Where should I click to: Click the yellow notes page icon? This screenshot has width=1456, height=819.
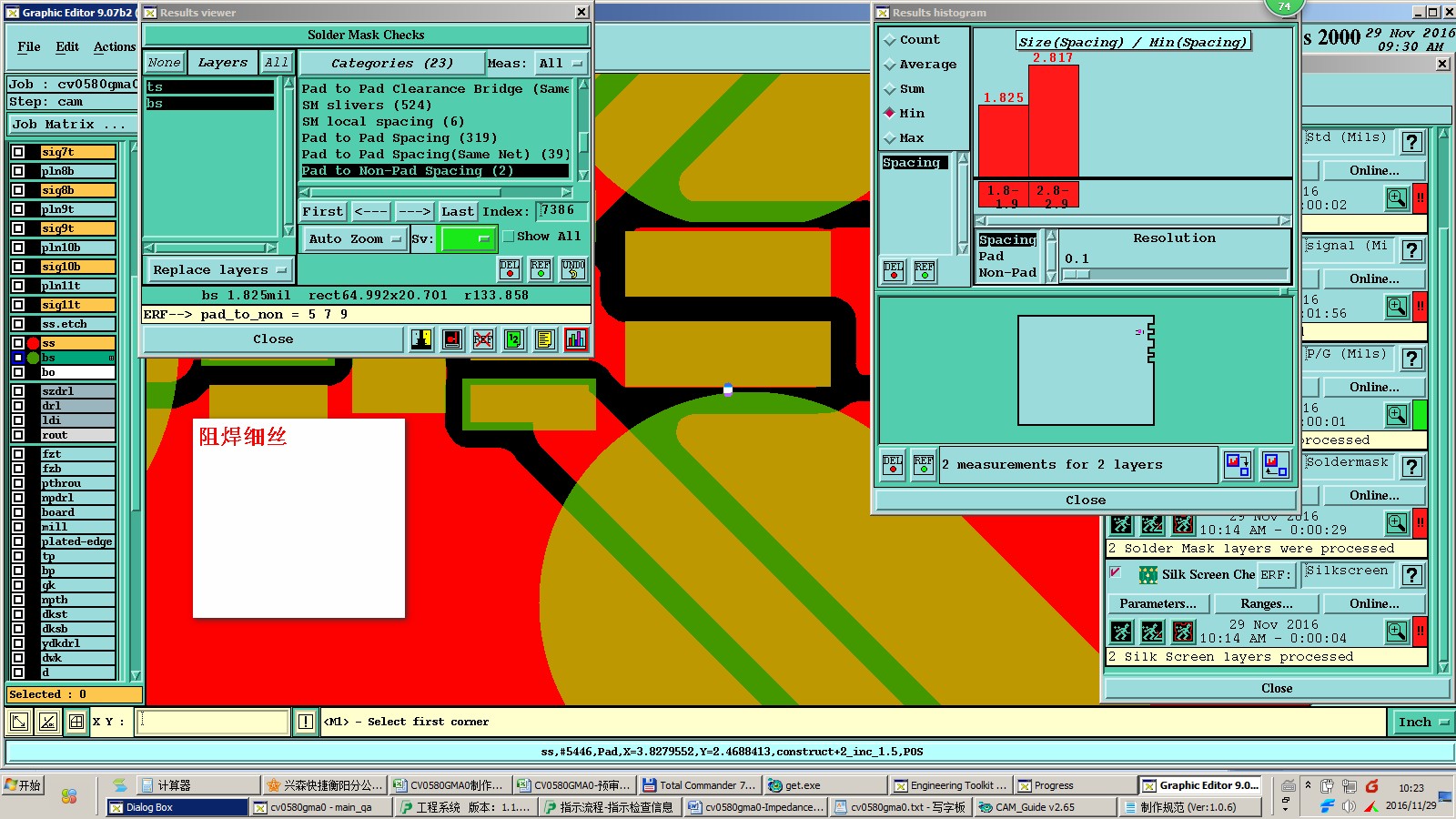tap(545, 339)
